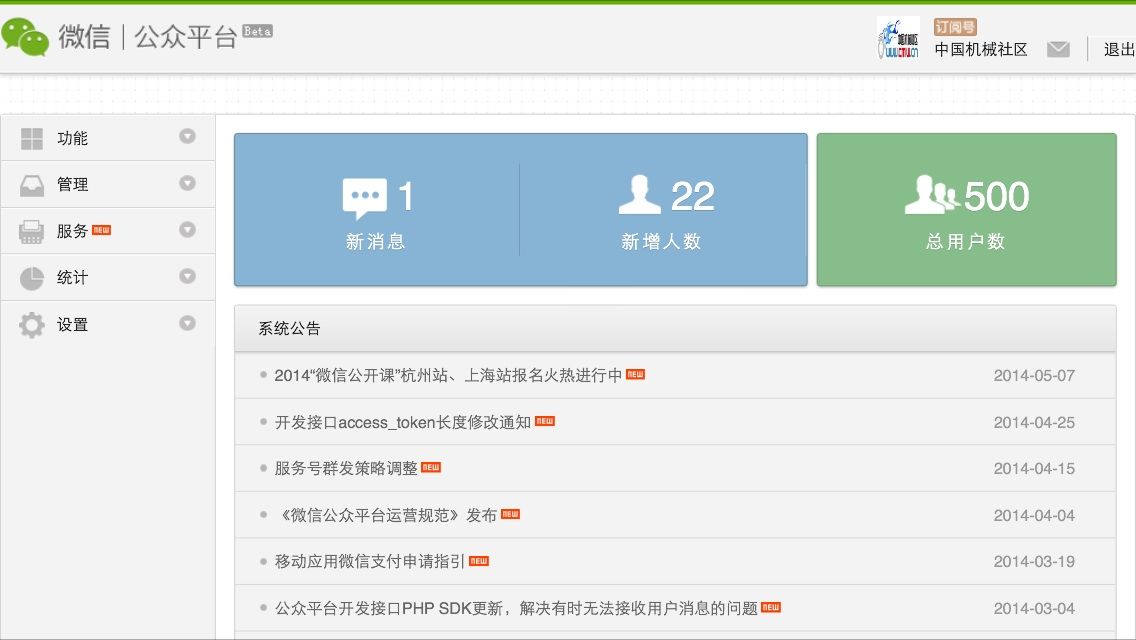Screen dimensions: 1136x640
Task: Click 退出 to log out
Action: pyautogui.click(x=1118, y=49)
